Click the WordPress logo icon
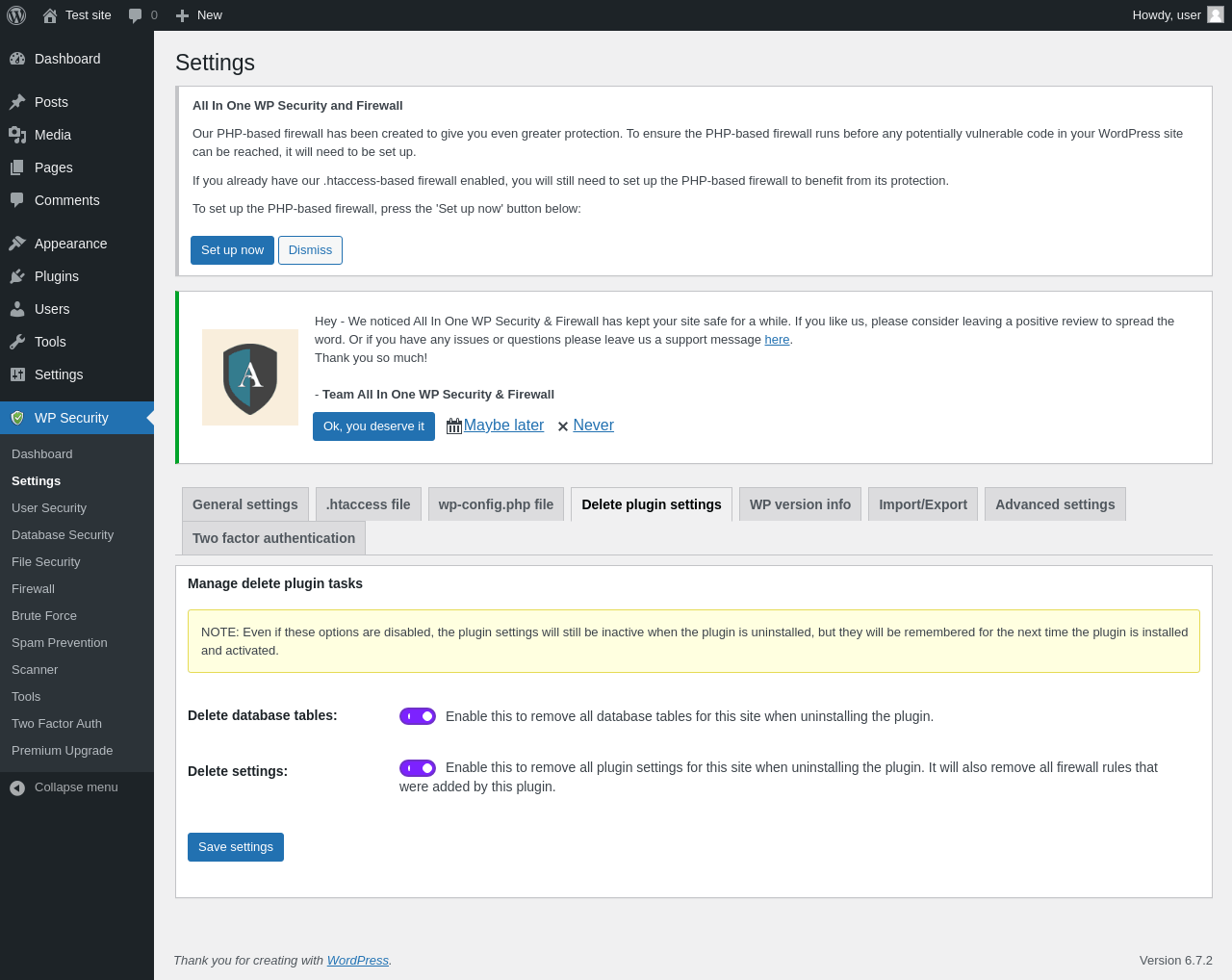Screen dimensions: 1232x980 pyautogui.click(x=16, y=15)
